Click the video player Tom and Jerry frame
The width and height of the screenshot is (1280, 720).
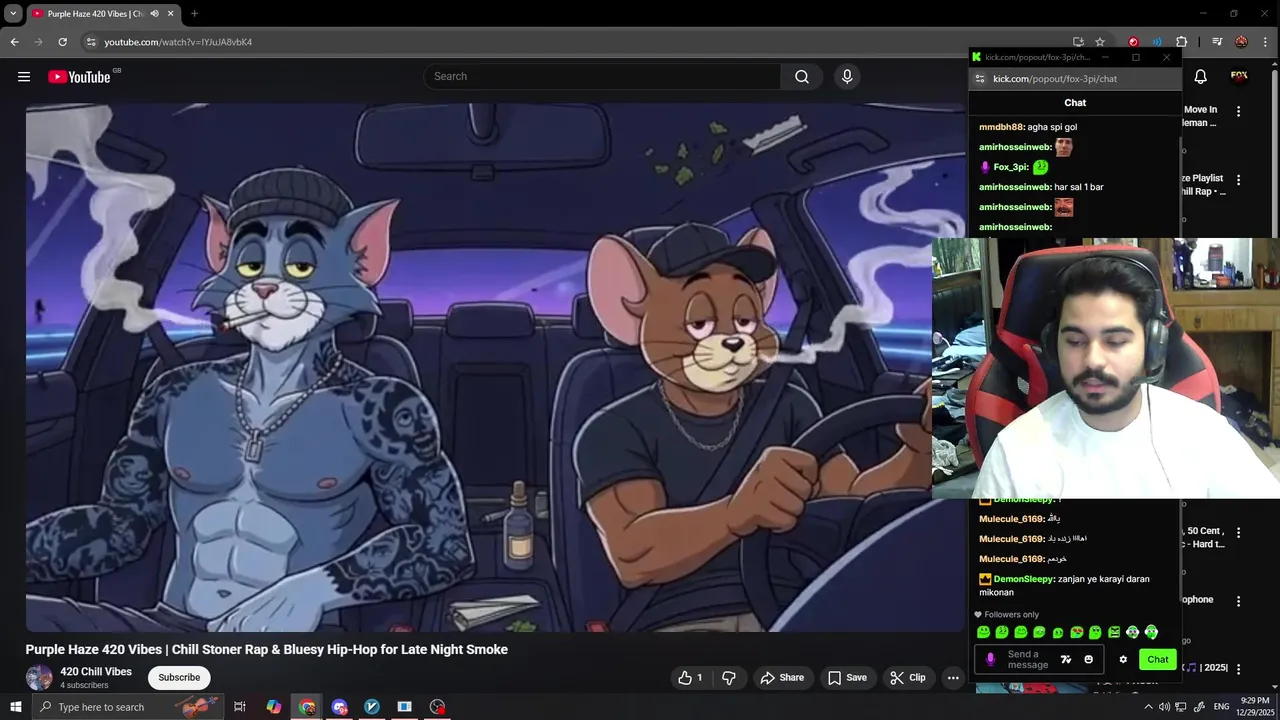[x=495, y=367]
